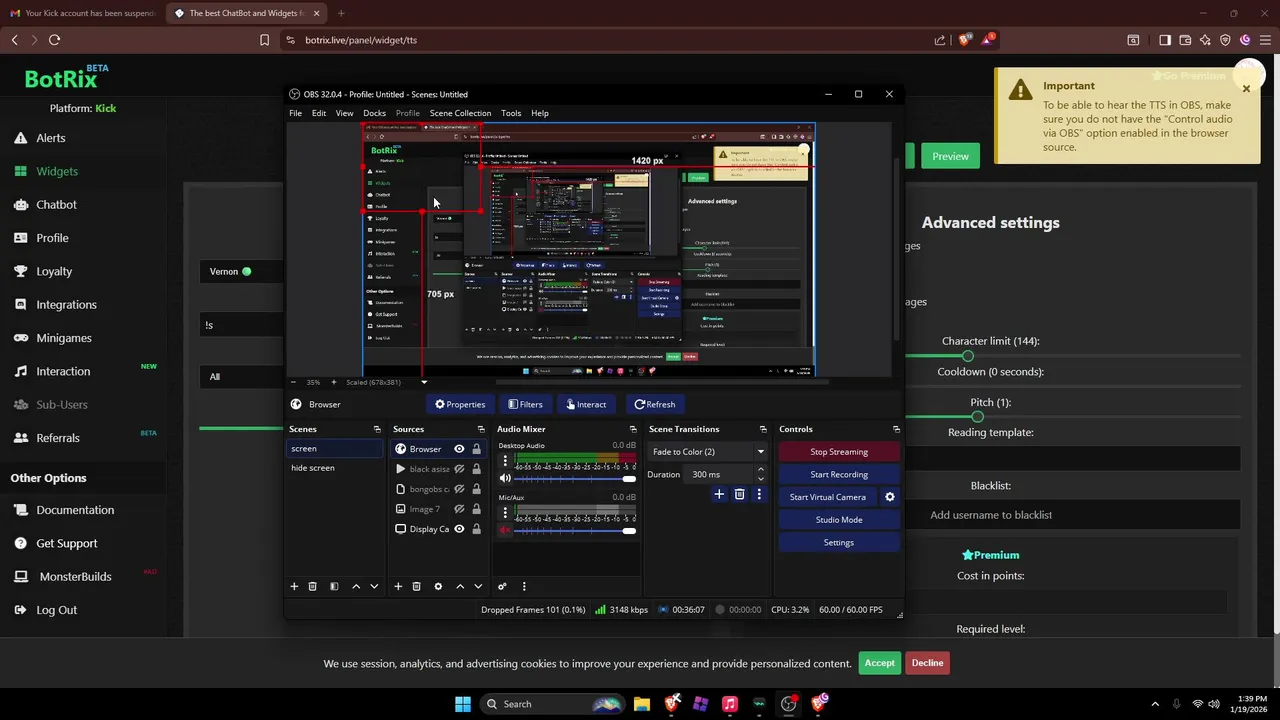The width and height of the screenshot is (1280, 720).
Task: Open Brave main hamburger menu
Action: [1264, 40]
